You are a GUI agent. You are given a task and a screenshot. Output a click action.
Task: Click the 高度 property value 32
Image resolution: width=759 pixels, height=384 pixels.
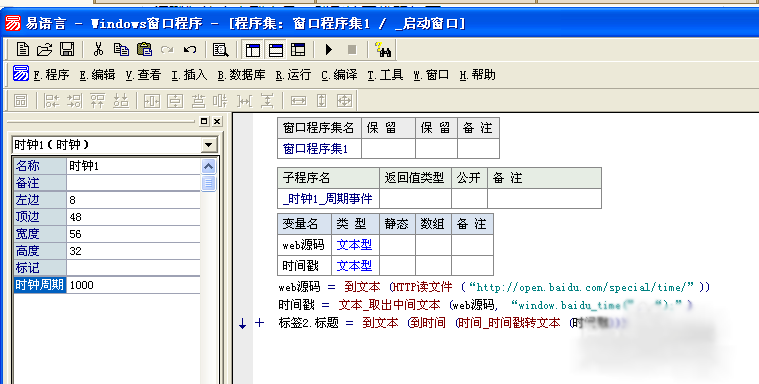[x=133, y=251]
